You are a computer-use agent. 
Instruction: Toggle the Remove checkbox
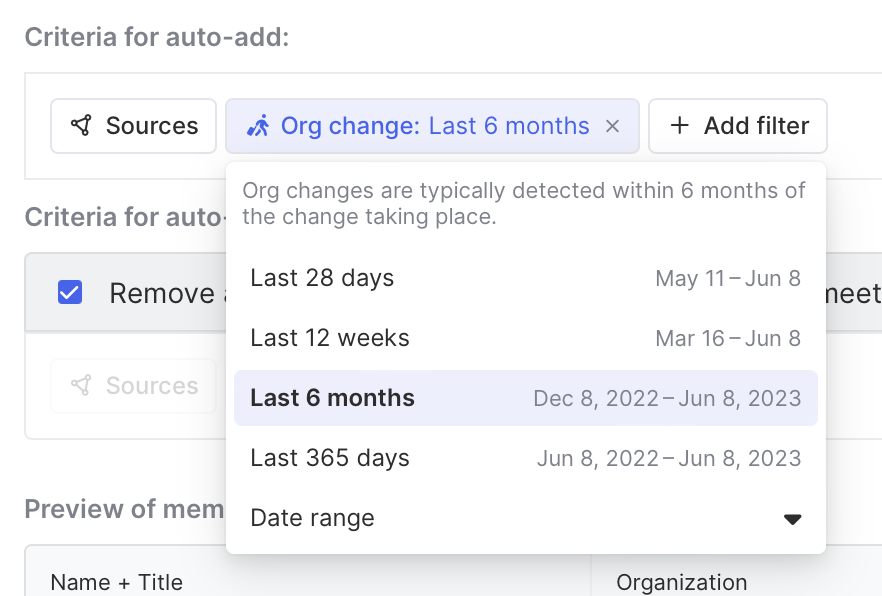coord(70,293)
